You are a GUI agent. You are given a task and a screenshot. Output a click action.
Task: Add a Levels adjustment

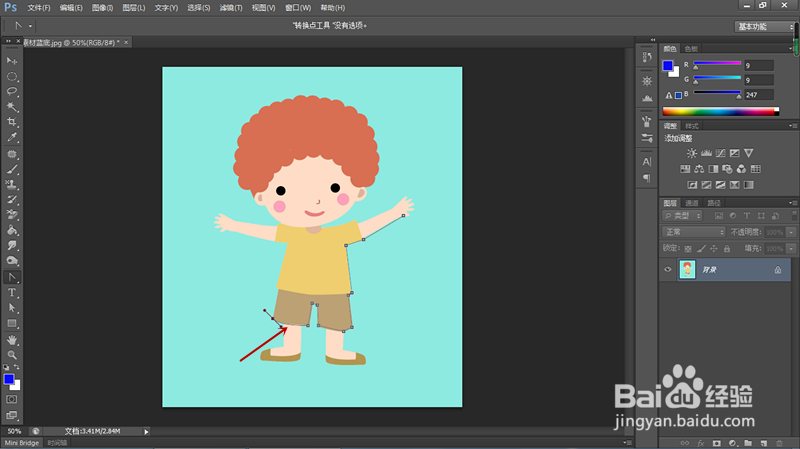[706, 153]
